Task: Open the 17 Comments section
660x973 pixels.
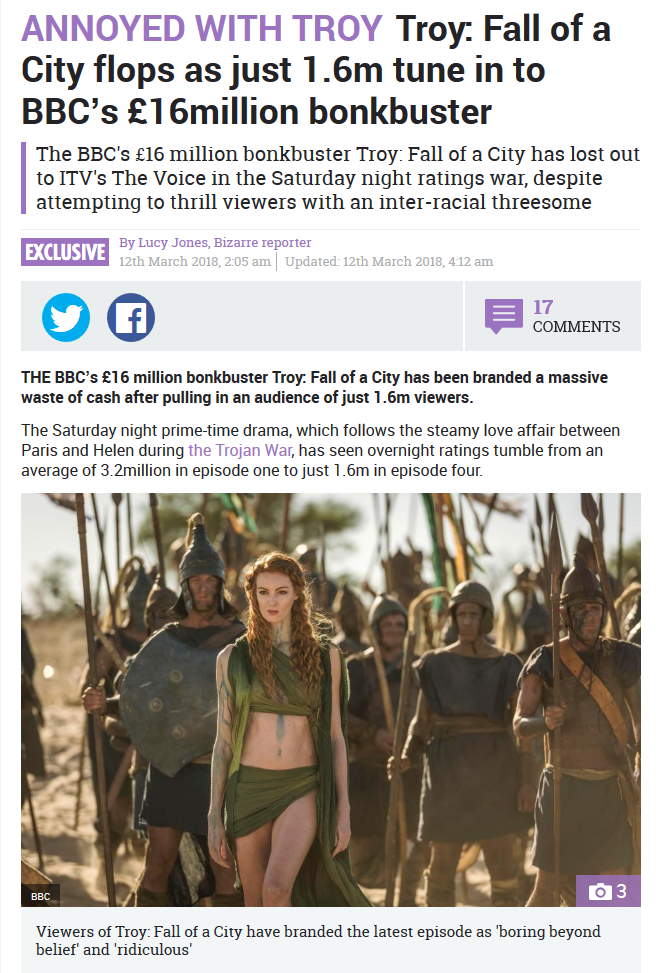Action: (552, 316)
